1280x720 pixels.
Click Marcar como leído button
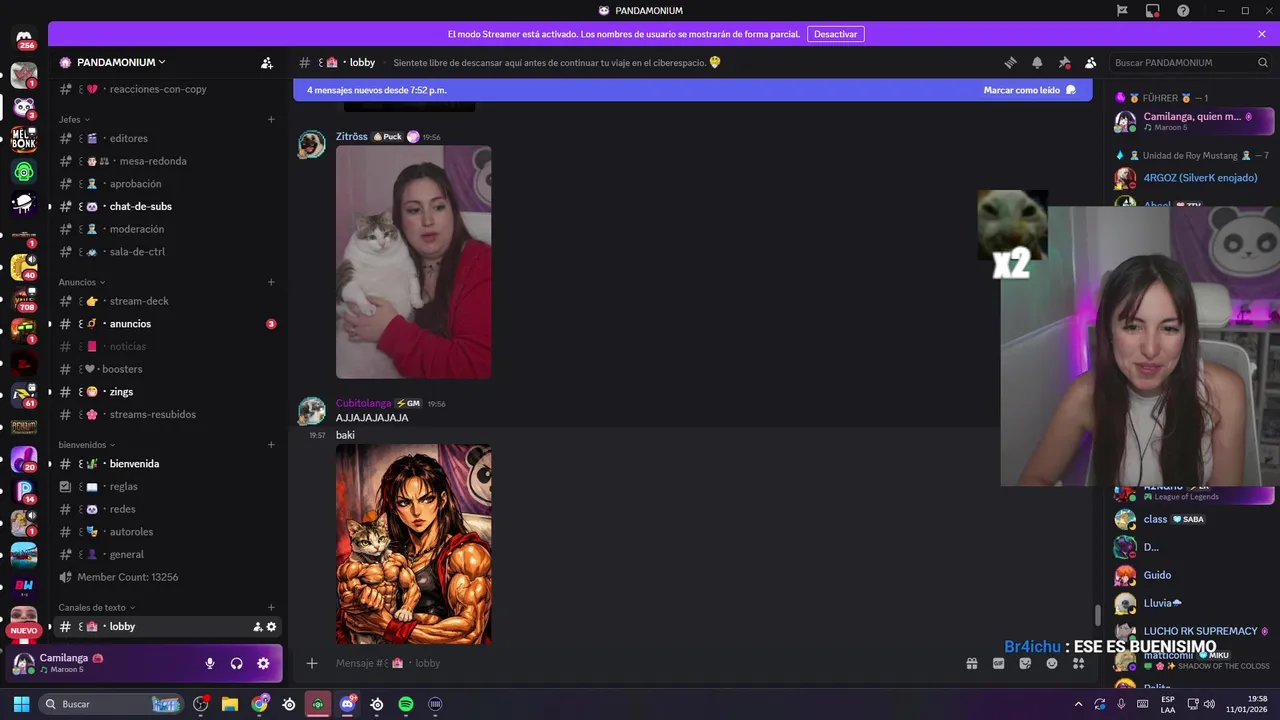(1029, 90)
